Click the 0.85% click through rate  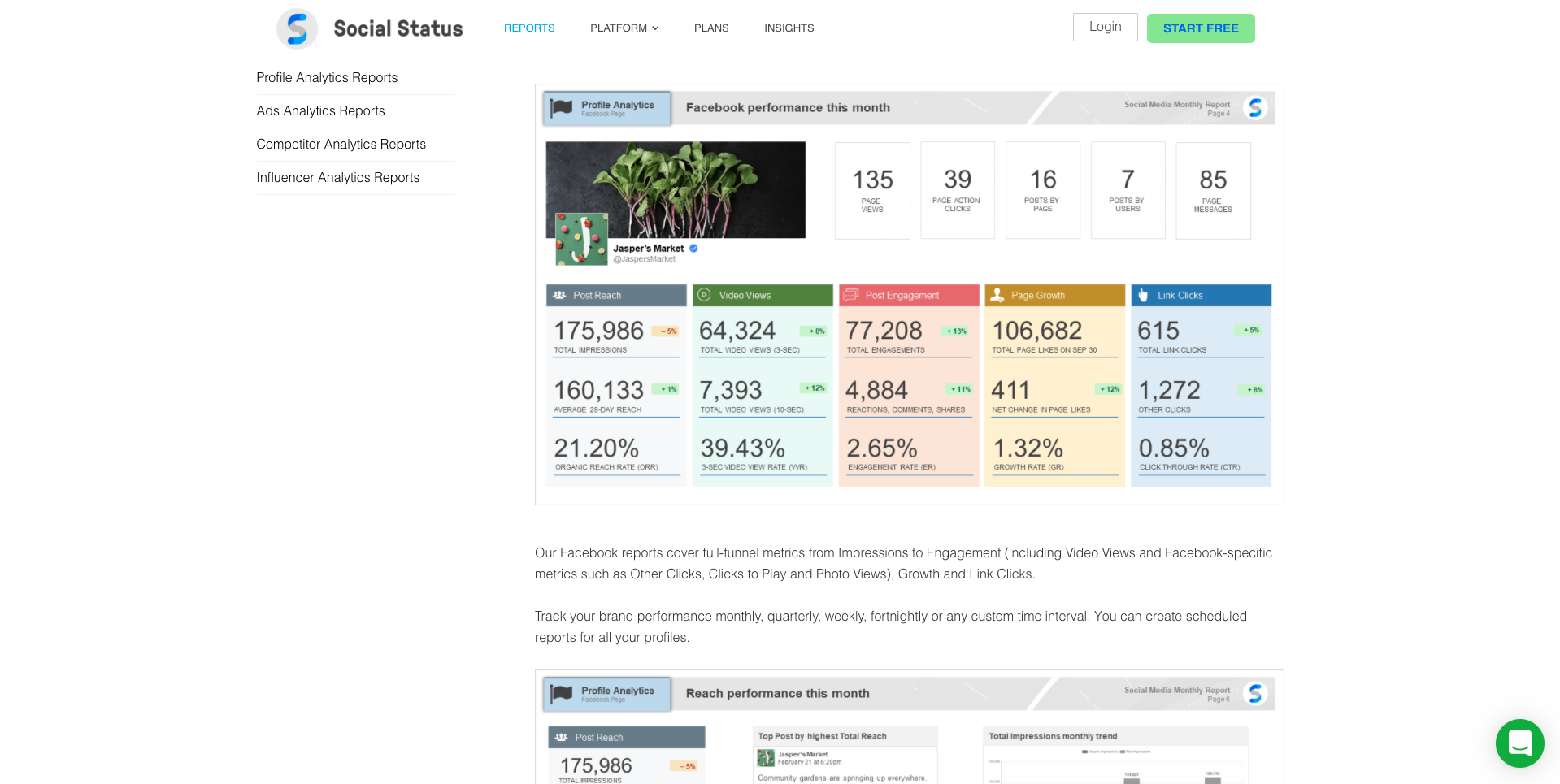click(x=1174, y=448)
